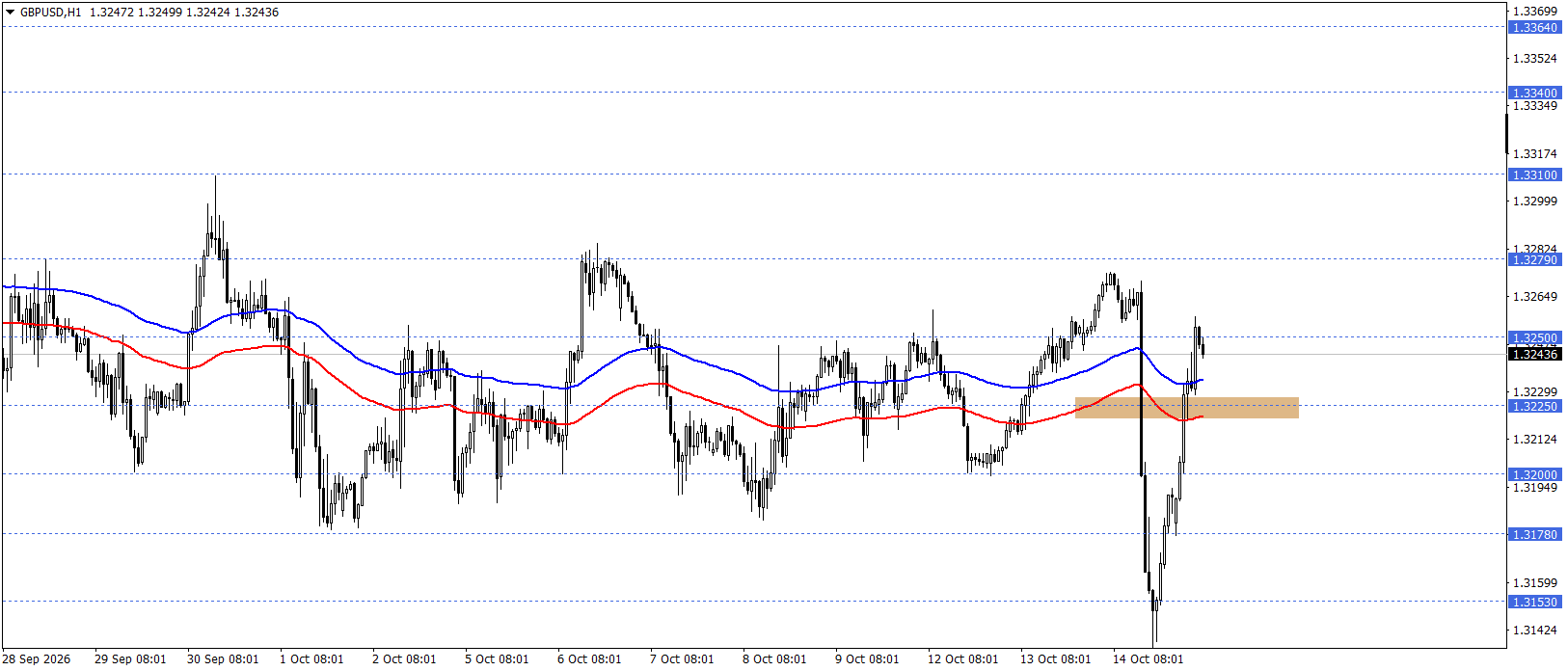1568x671 pixels.
Task: Click the triangle arrow before GBPUSD,H1
Action: click(x=10, y=13)
